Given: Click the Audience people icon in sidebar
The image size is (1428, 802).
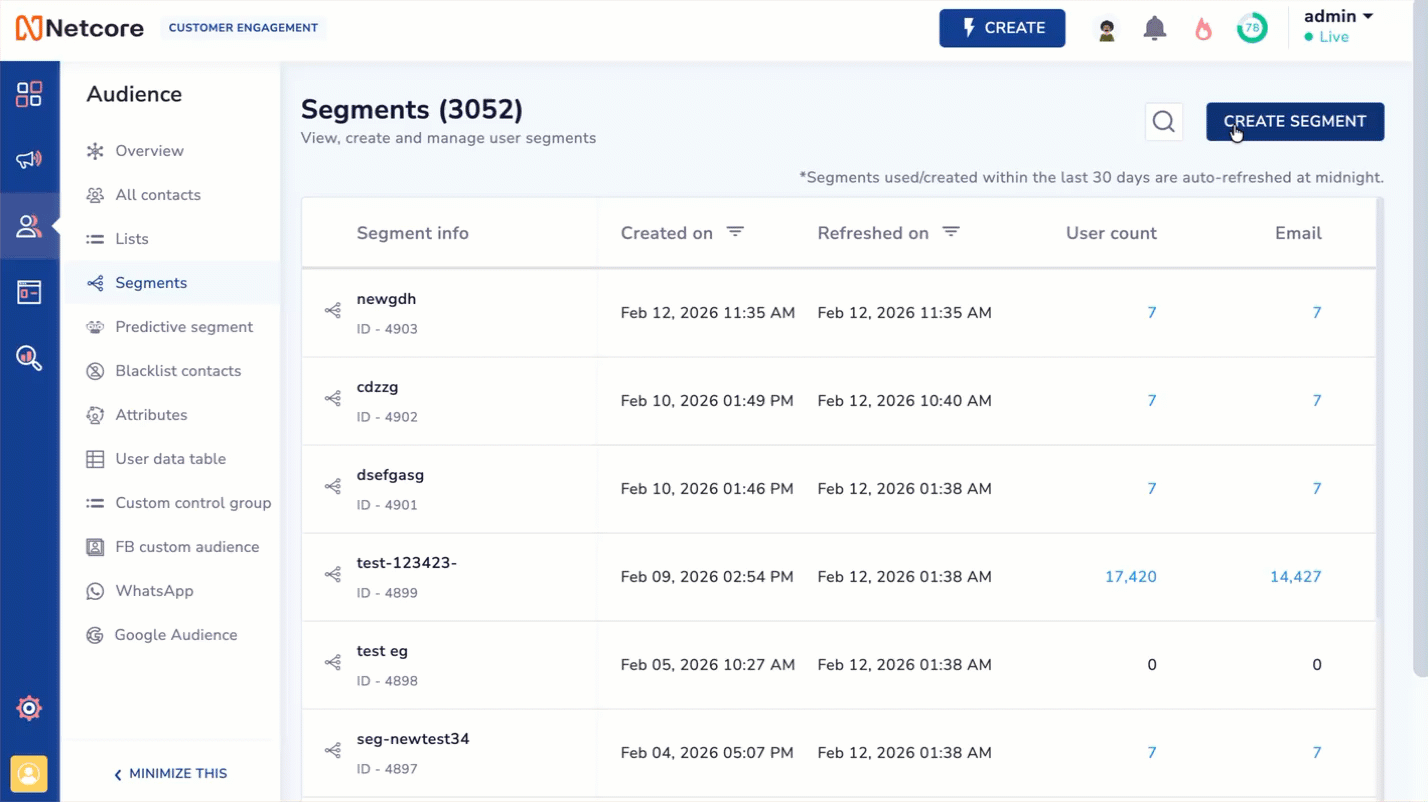Looking at the screenshot, I should click(x=30, y=226).
